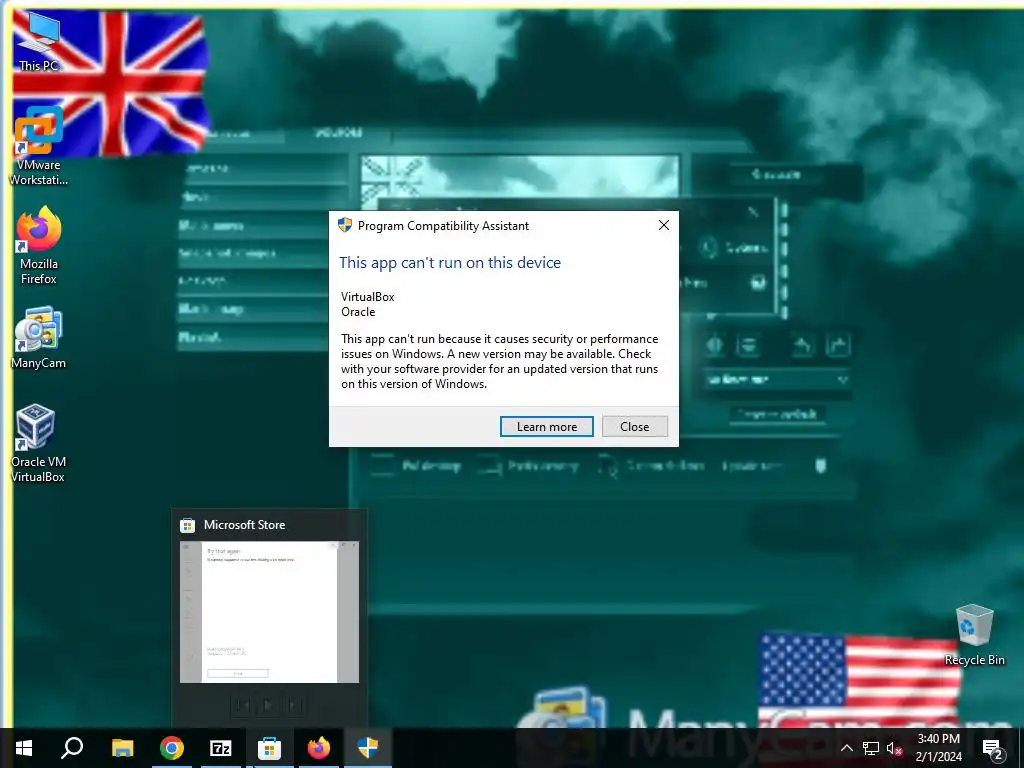Click the Program Compatibility Assistant shield icon
Viewport: 1024px width, 768px height.
(x=345, y=225)
